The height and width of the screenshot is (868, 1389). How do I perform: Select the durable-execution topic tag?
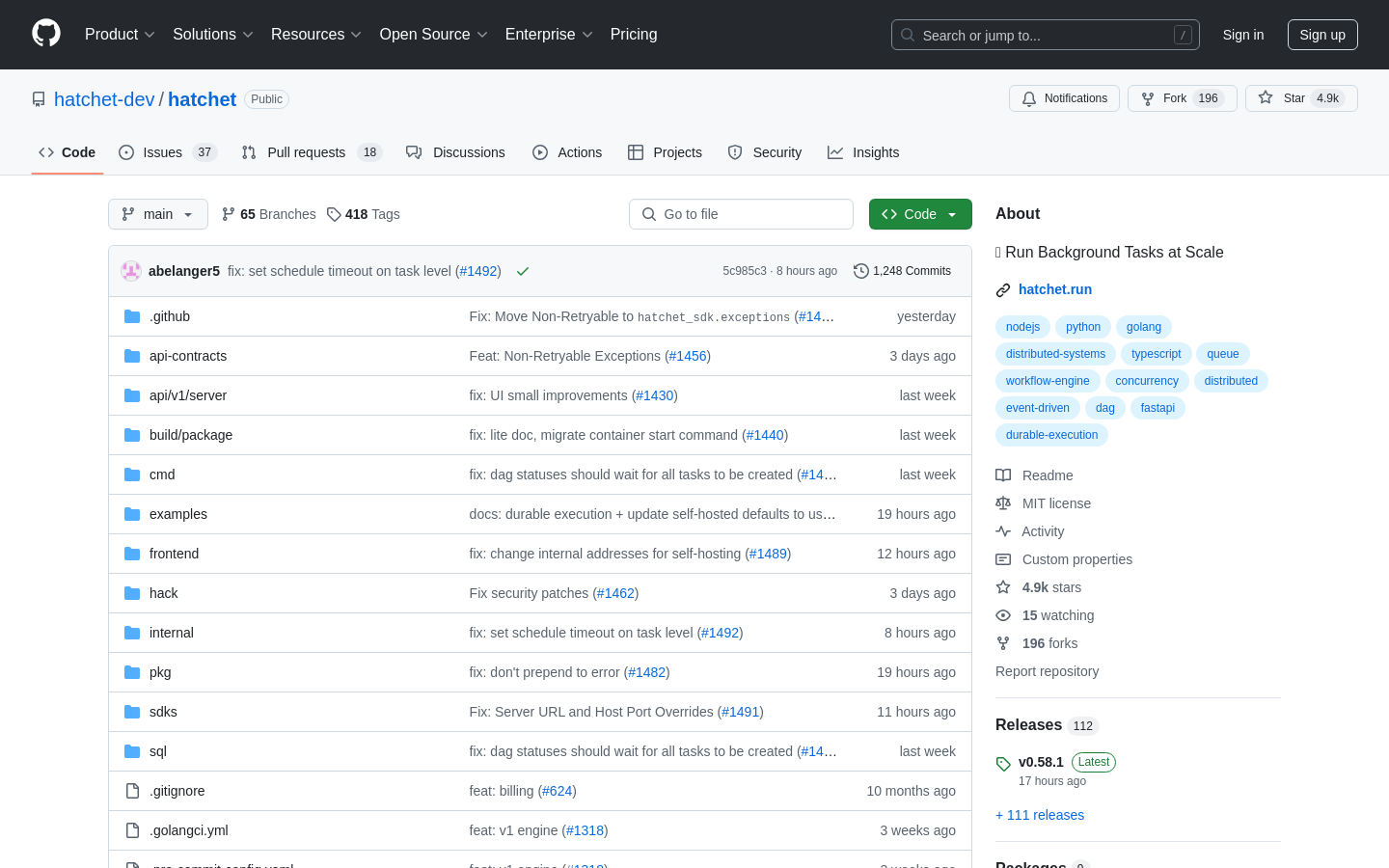pos(1051,435)
